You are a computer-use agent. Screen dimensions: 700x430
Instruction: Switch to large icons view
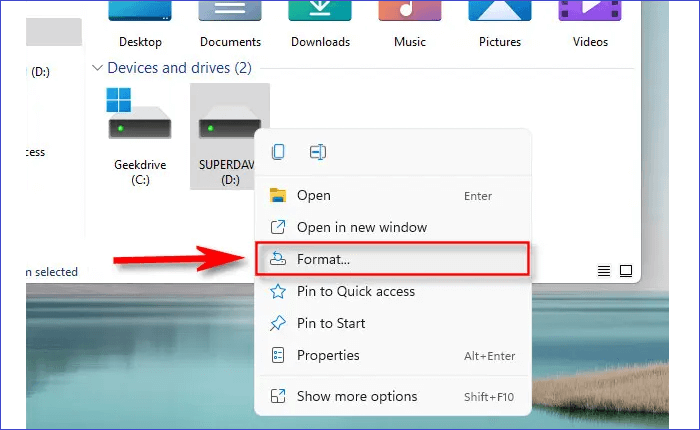click(x=626, y=271)
